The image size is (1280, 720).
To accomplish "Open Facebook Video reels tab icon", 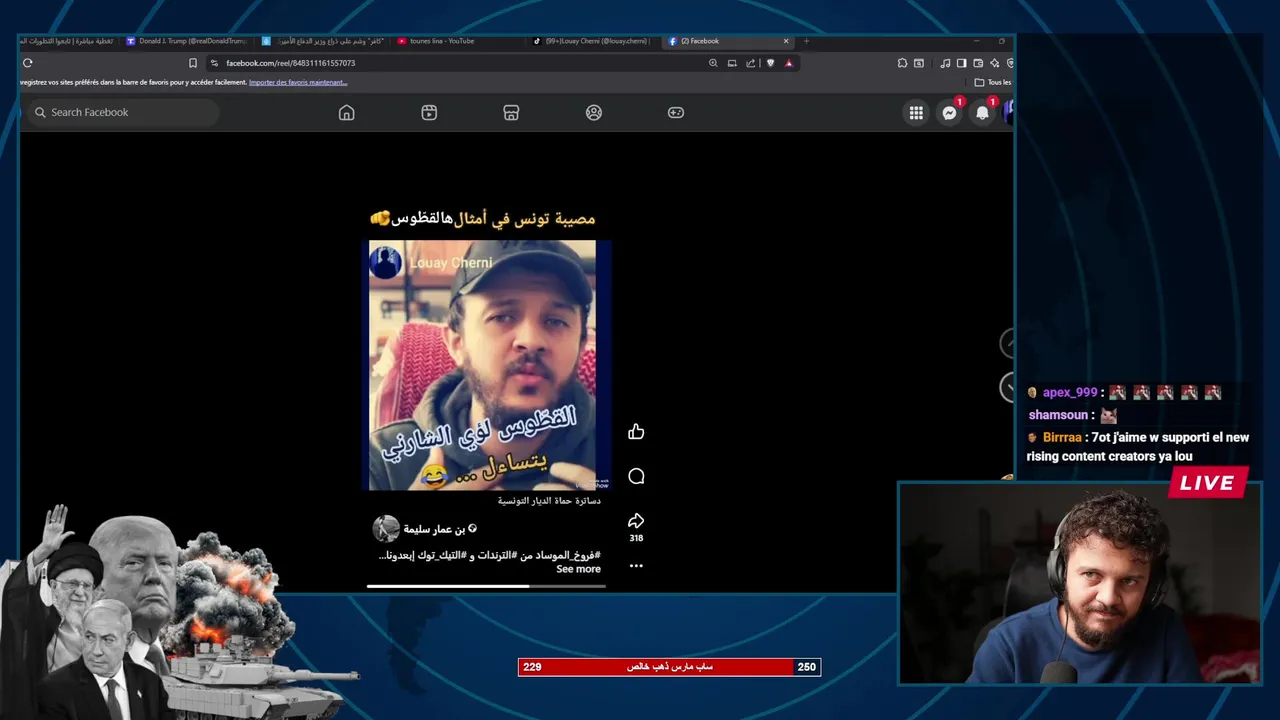I will pos(429,113).
